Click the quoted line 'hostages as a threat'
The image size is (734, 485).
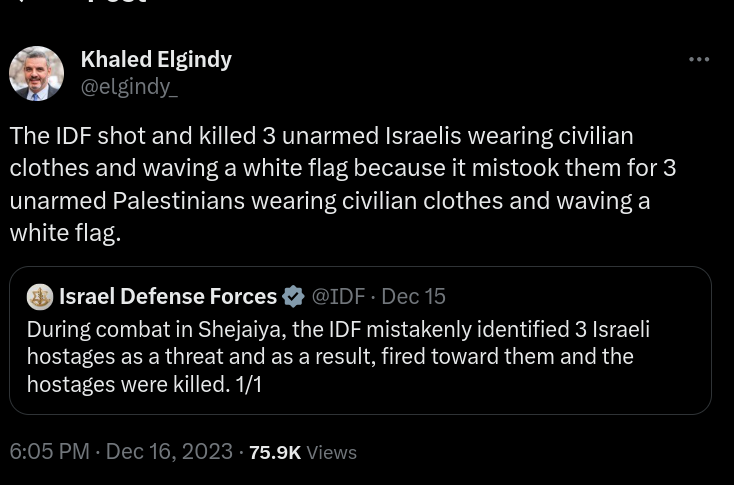330,357
